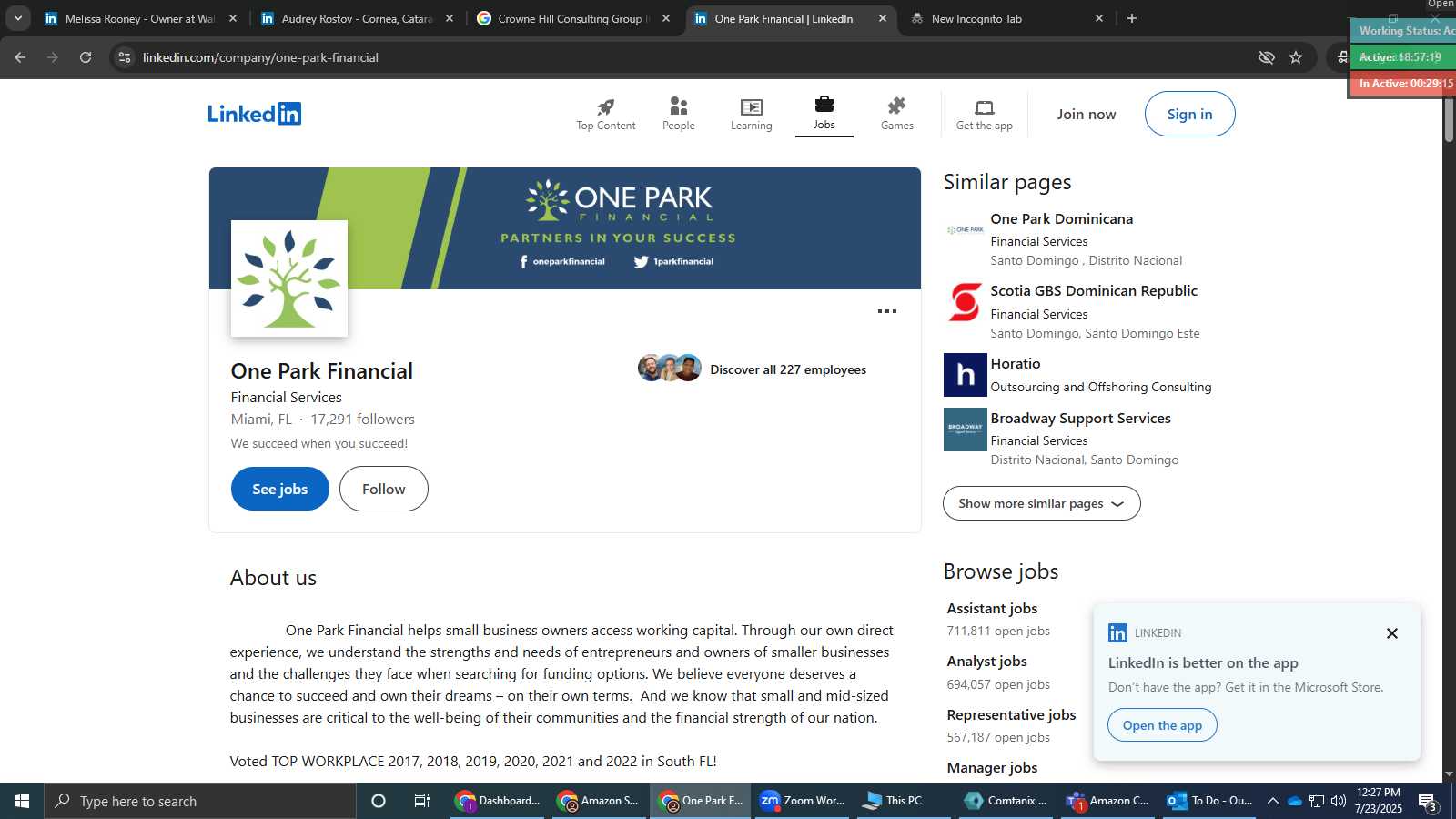The height and width of the screenshot is (819, 1456).
Task: Switch to Crowne Hill Consulting Group tab
Action: [573, 18]
